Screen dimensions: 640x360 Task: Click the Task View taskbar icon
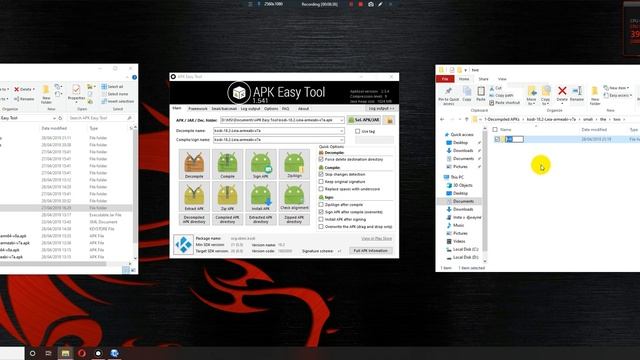pyautogui.click(x=49, y=353)
